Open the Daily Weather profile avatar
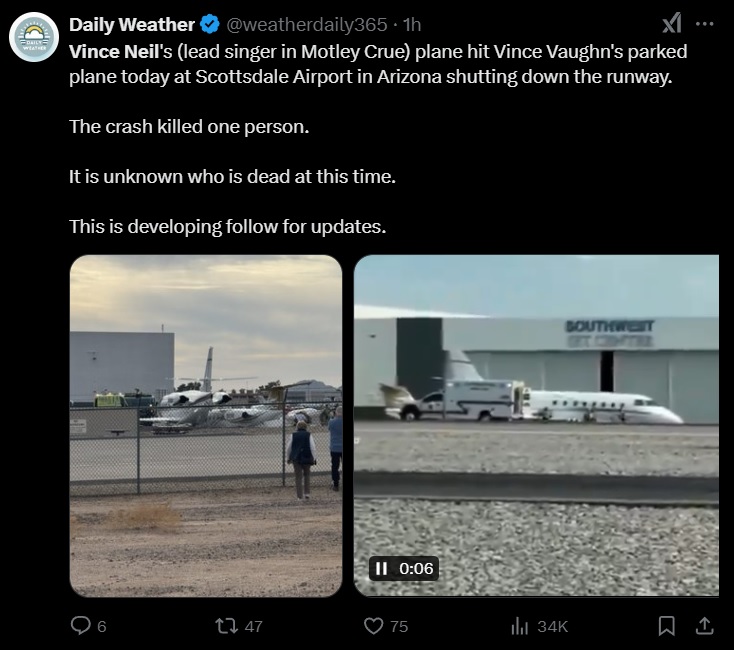The height and width of the screenshot is (650, 734). pyautogui.click(x=34, y=37)
